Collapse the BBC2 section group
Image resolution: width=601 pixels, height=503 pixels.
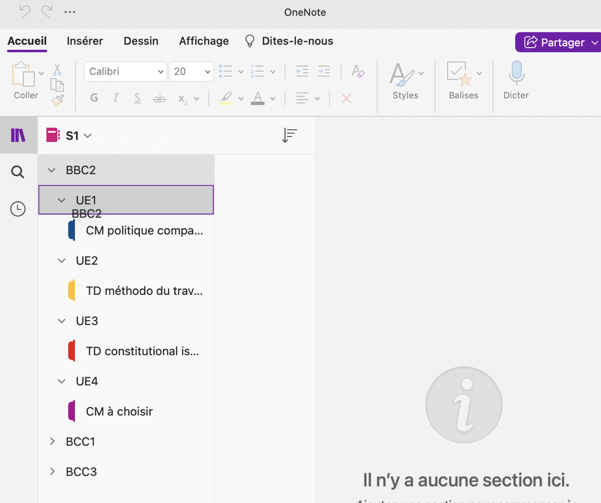click(x=51, y=170)
